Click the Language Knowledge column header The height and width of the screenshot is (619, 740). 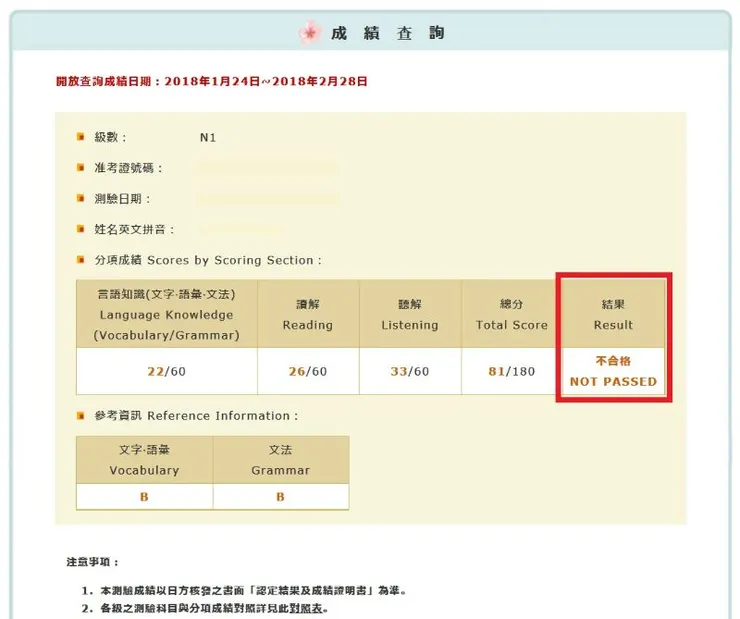coord(167,314)
